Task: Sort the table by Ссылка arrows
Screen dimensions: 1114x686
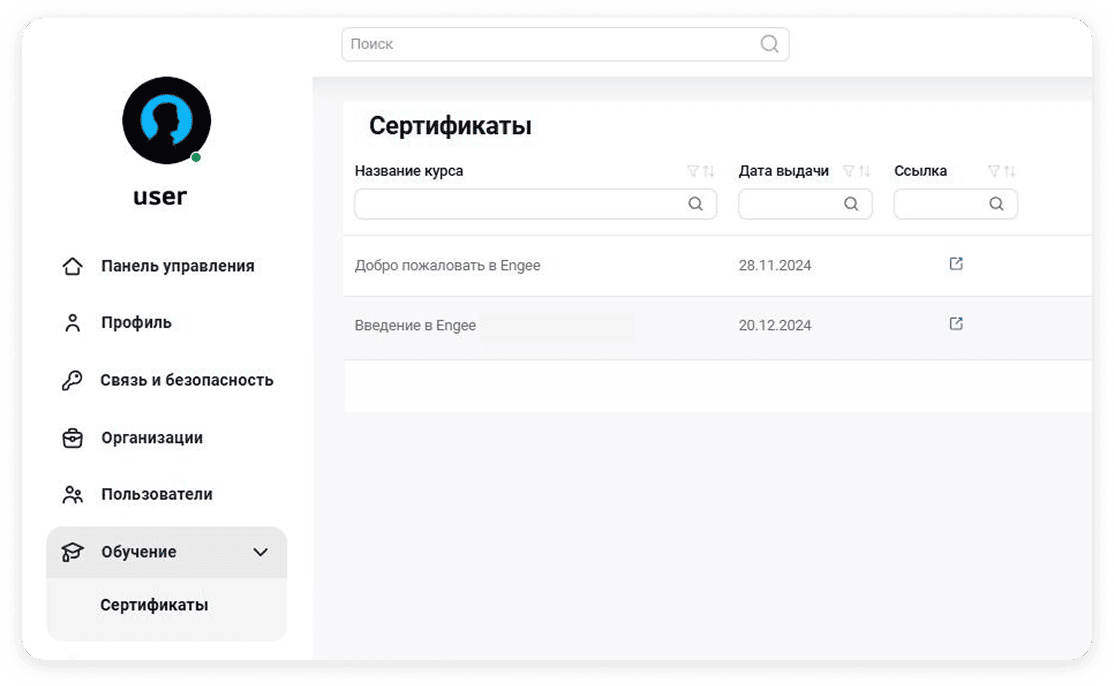Action: pyautogui.click(x=1010, y=171)
